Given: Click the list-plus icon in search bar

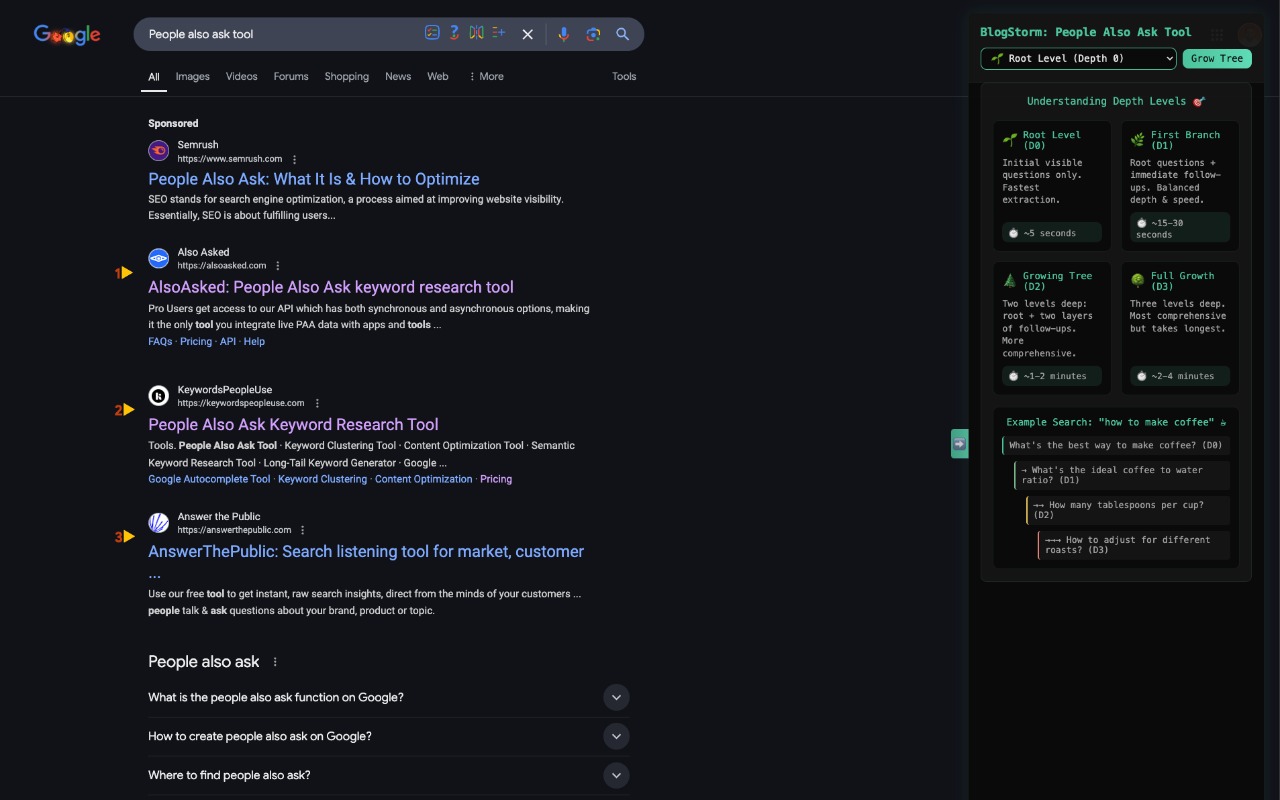Looking at the screenshot, I should click(499, 33).
